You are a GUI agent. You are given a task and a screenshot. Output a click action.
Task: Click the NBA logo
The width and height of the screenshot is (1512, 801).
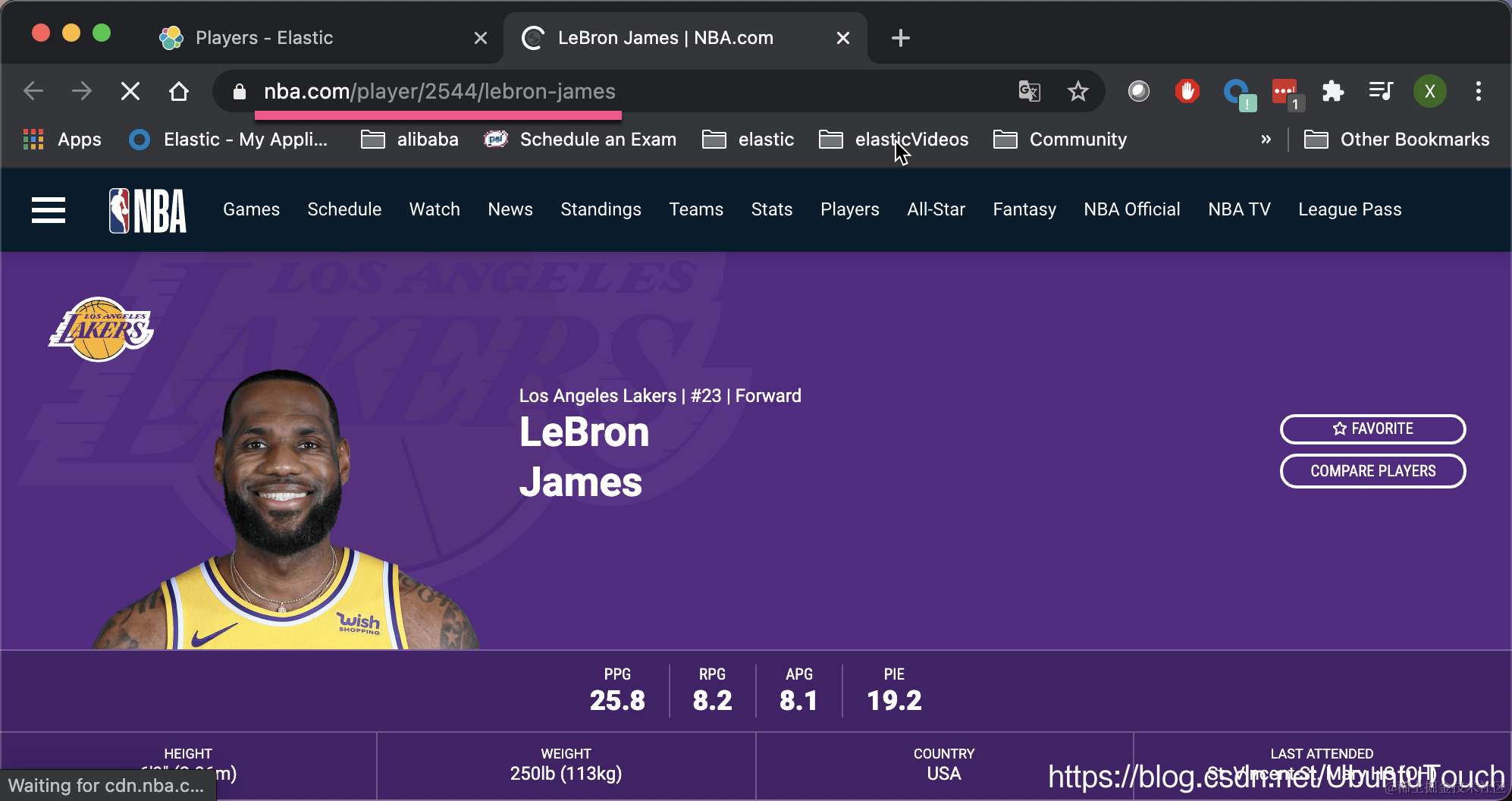pyautogui.click(x=148, y=210)
